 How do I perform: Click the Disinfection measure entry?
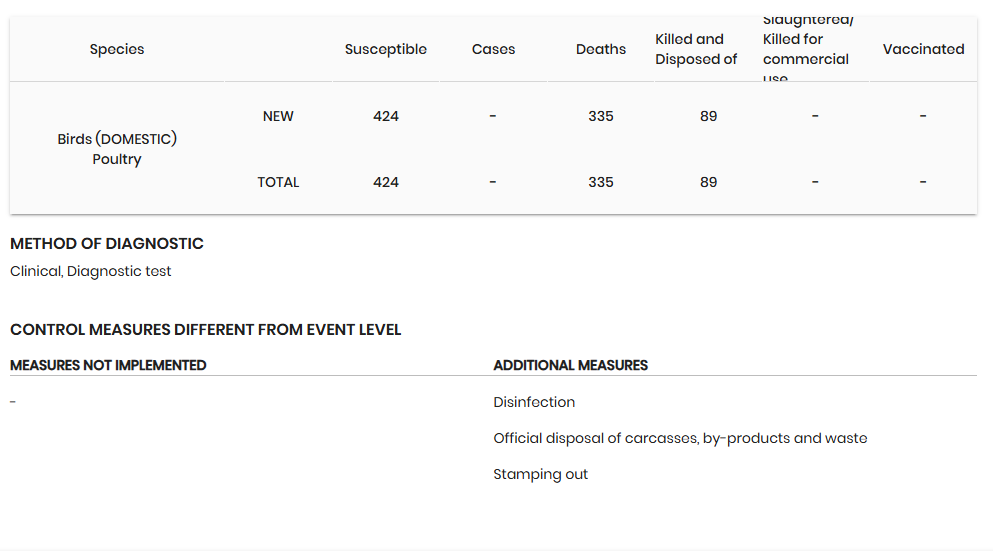click(x=534, y=402)
